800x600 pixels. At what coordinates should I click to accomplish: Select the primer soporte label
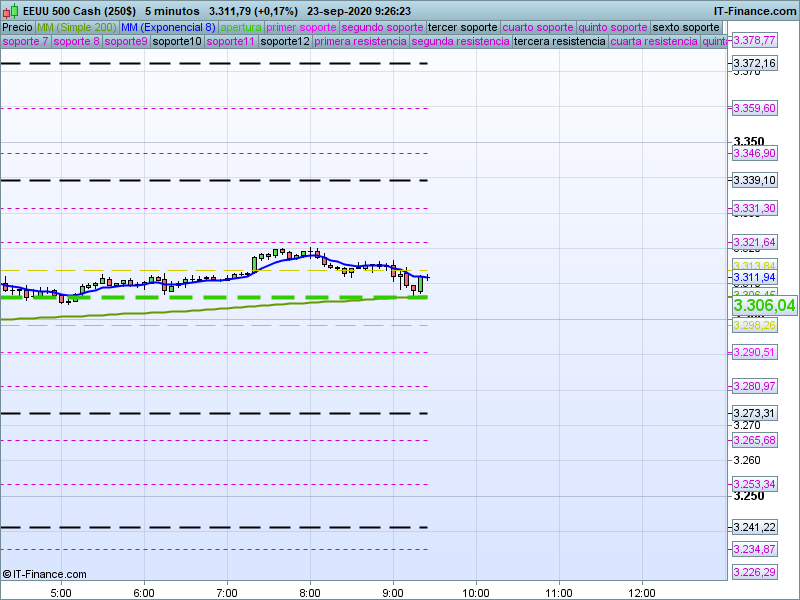(x=302, y=27)
